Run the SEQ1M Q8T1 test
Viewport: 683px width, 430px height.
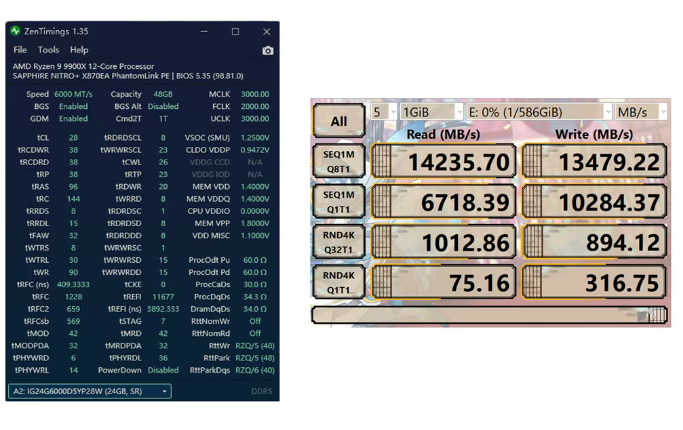tap(339, 162)
